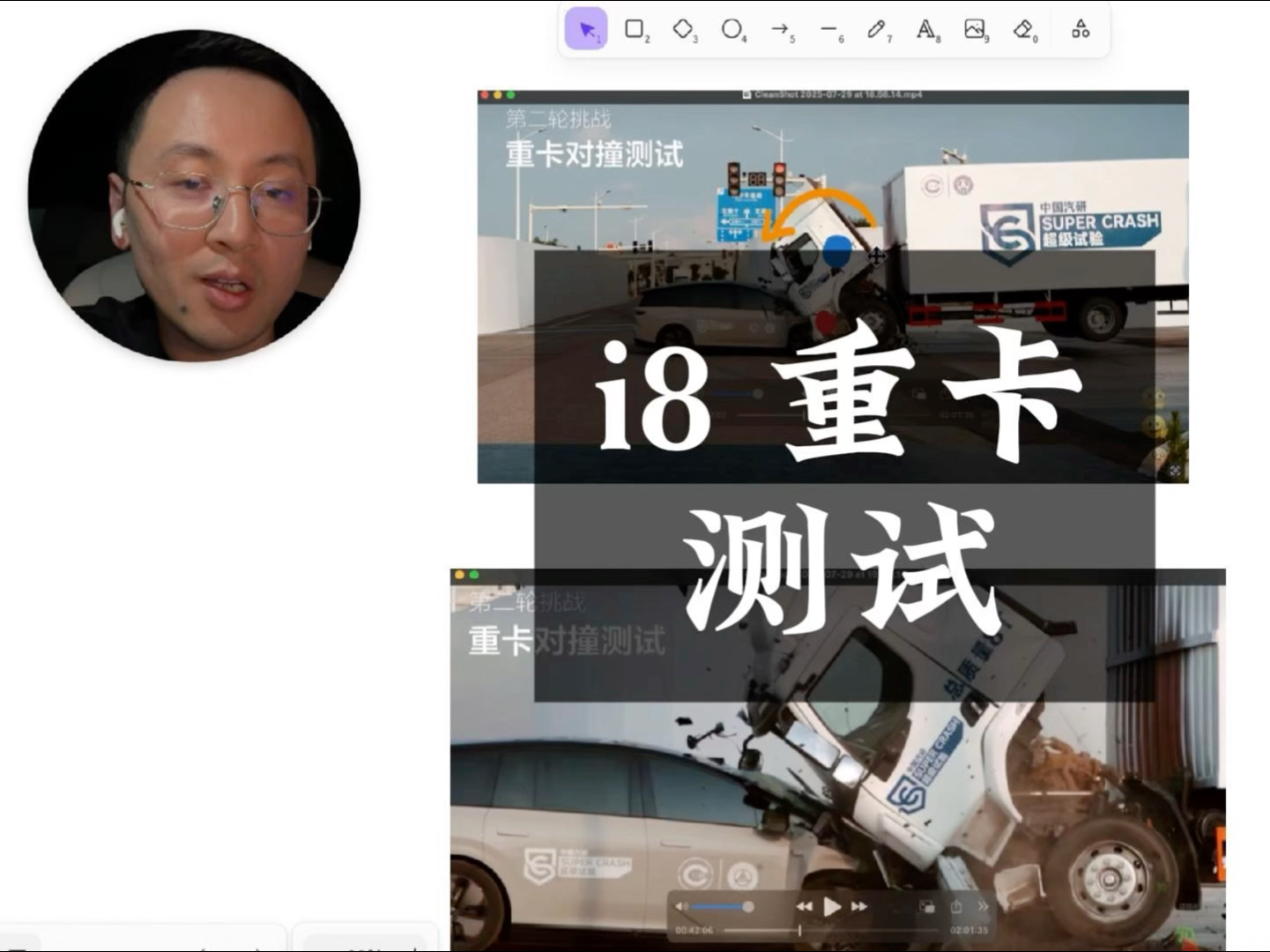Choose the Line tool
Image resolution: width=1270 pixels, height=952 pixels.
pos(828,29)
